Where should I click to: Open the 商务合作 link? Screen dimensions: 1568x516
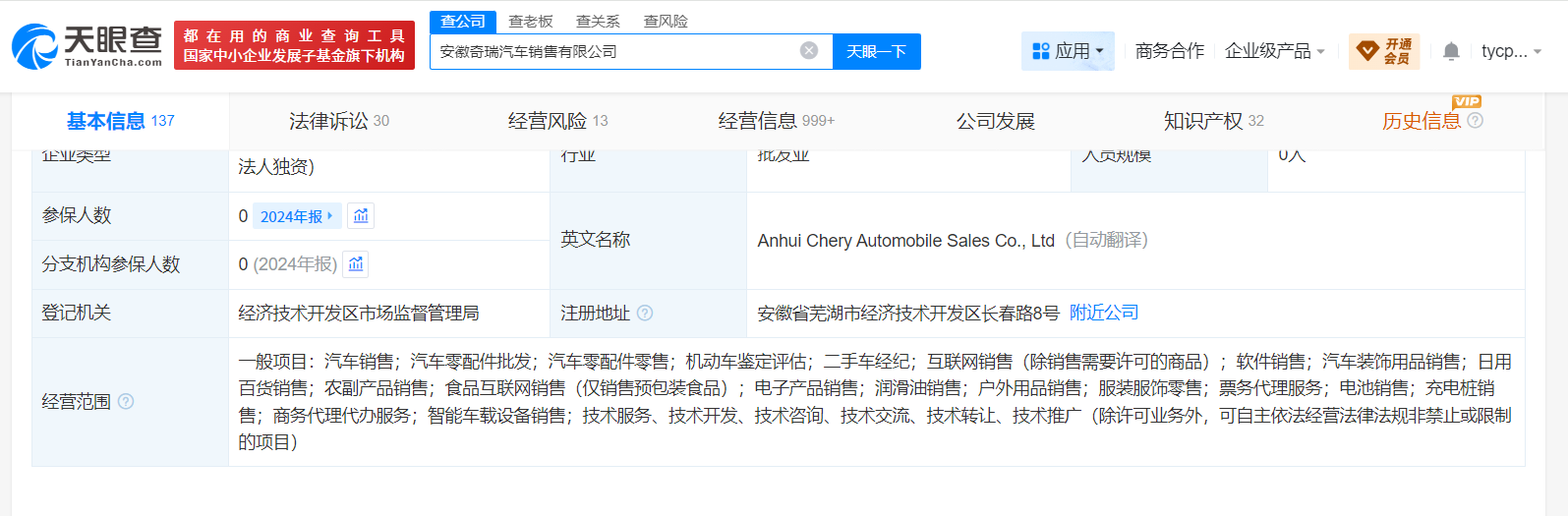[x=1170, y=51]
